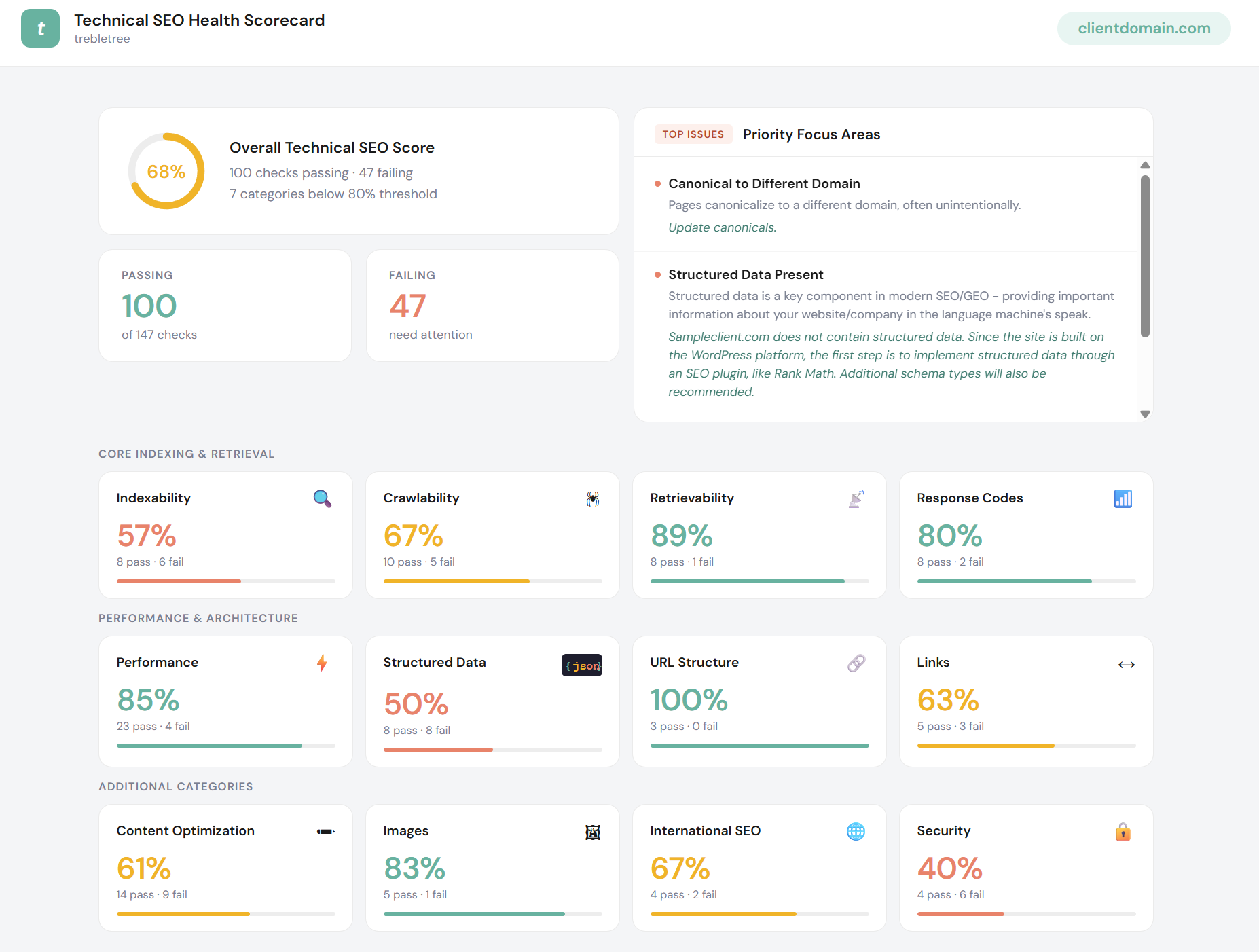The height and width of the screenshot is (952, 1259).
Task: Click scroll up arrow in Top Issues panel
Action: (1145, 166)
